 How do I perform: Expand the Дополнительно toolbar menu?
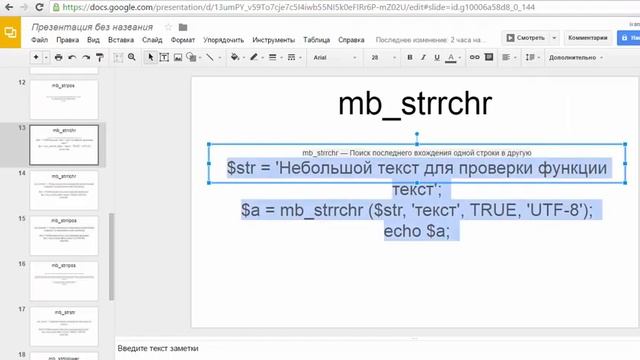coord(576,58)
